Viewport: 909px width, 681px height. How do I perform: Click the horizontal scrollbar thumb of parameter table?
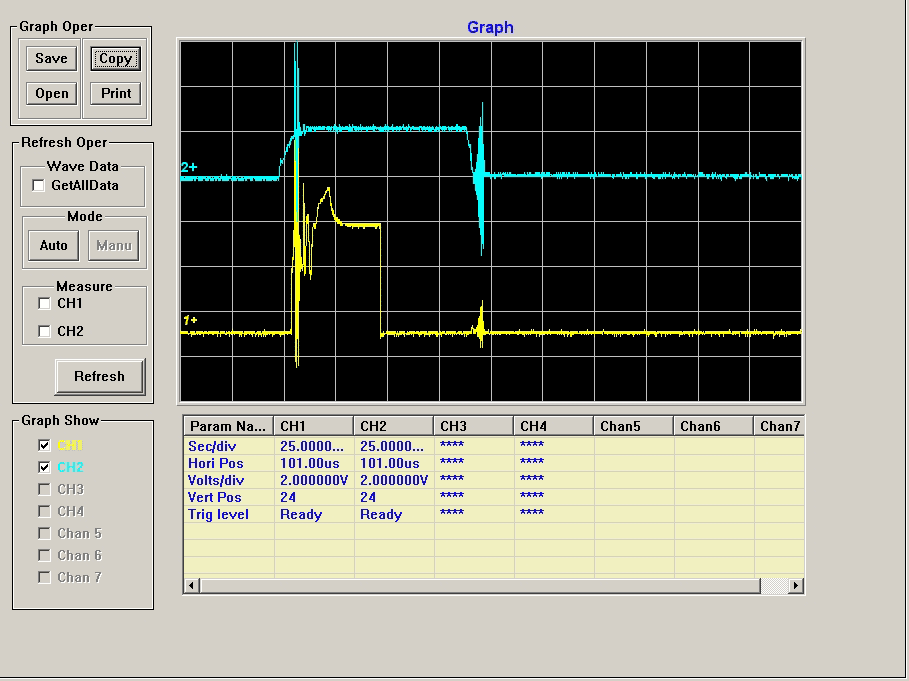coord(480,585)
